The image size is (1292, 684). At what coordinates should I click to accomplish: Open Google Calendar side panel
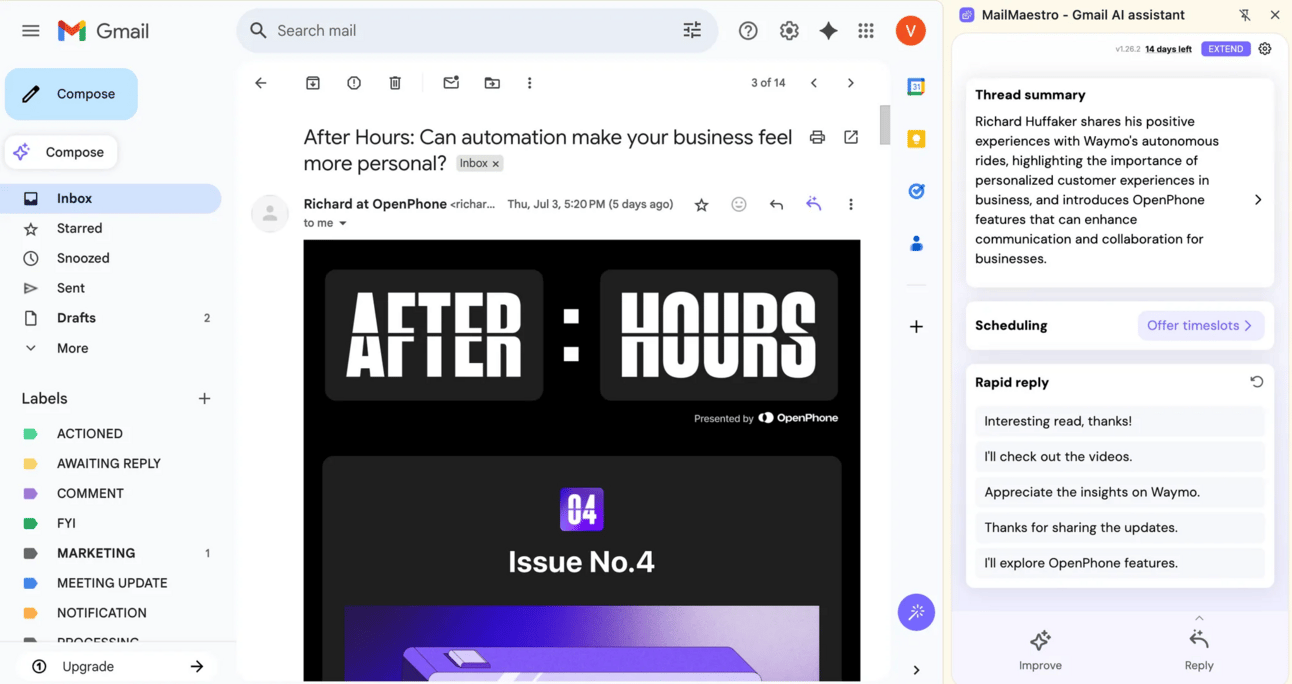pyautogui.click(x=916, y=87)
